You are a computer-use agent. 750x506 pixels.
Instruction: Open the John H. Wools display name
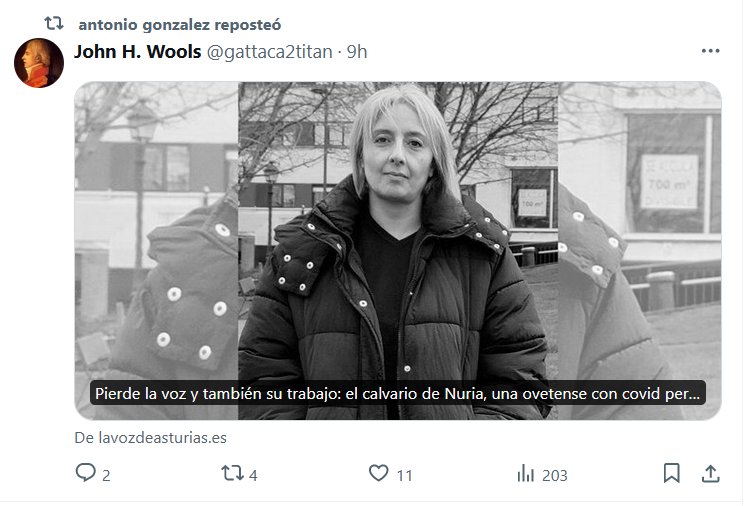[137, 52]
